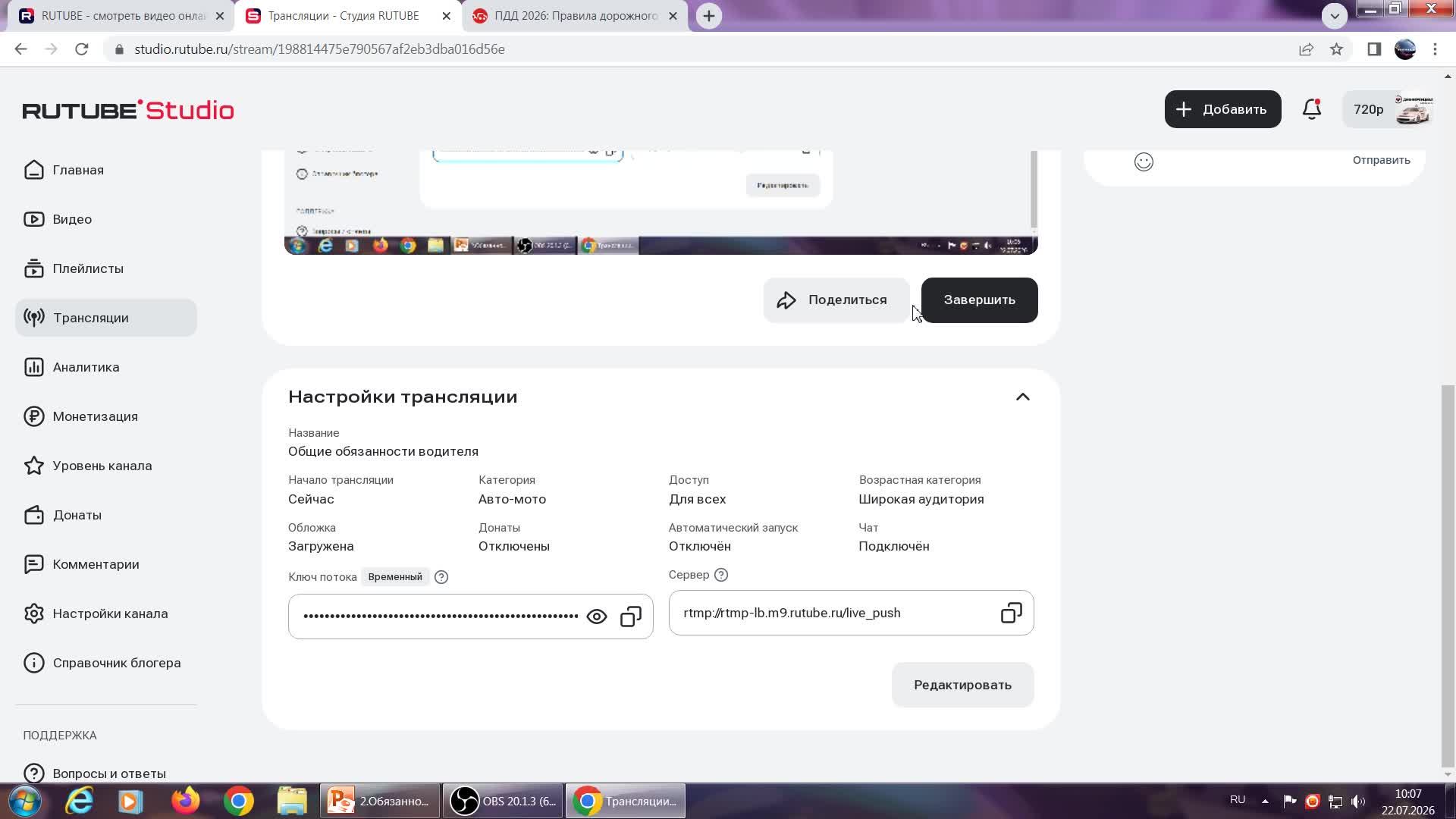Image resolution: width=1456 pixels, height=819 pixels.
Task: Click the server URL field
Action: (851, 613)
